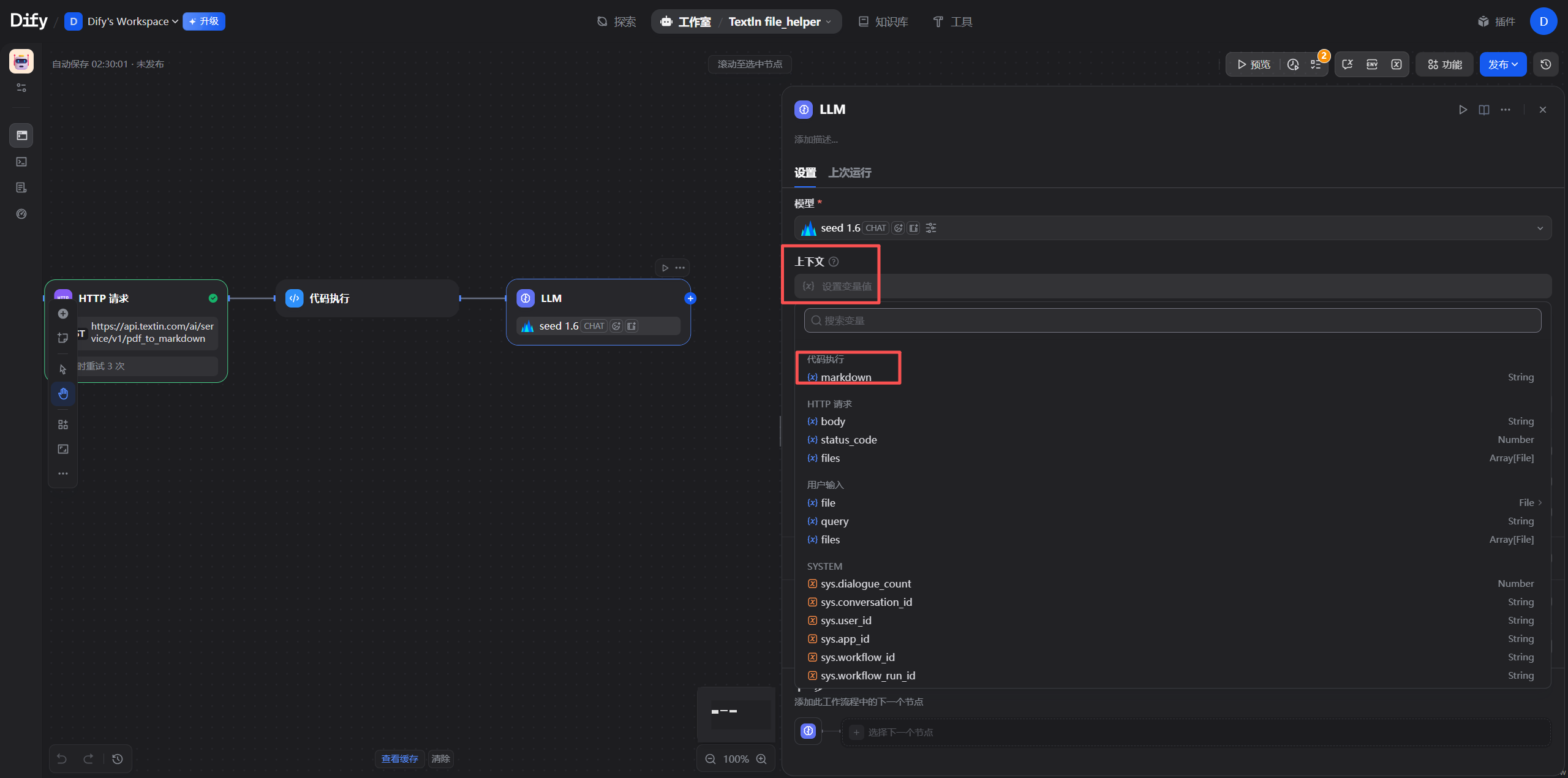
Task: Click the 查看缓存 link
Action: (399, 758)
